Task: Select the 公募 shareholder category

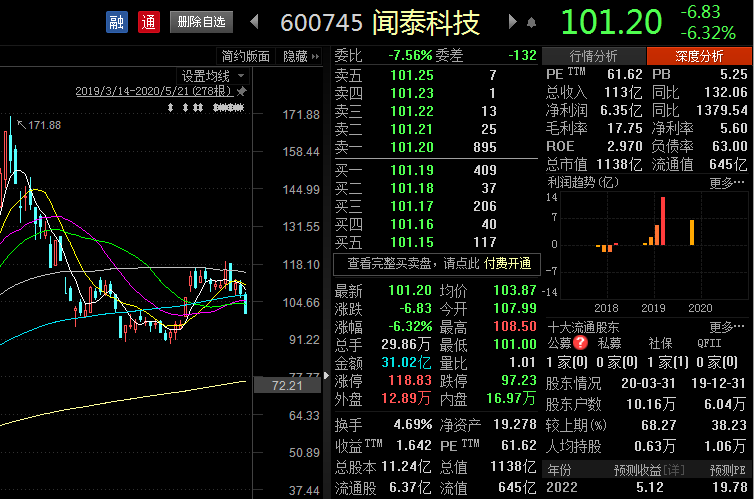Action: (x=559, y=343)
